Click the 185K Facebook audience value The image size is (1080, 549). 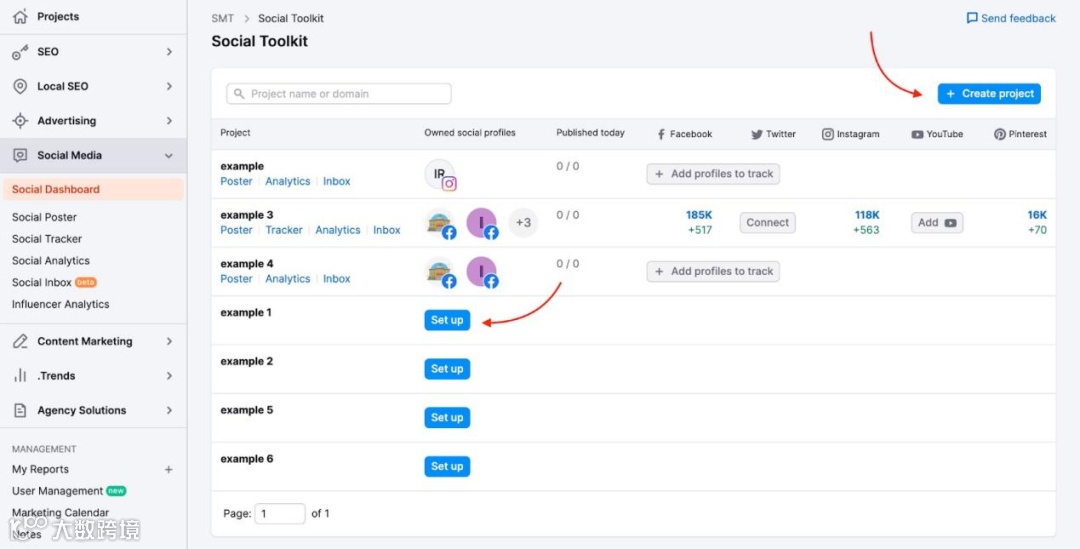coord(698,215)
